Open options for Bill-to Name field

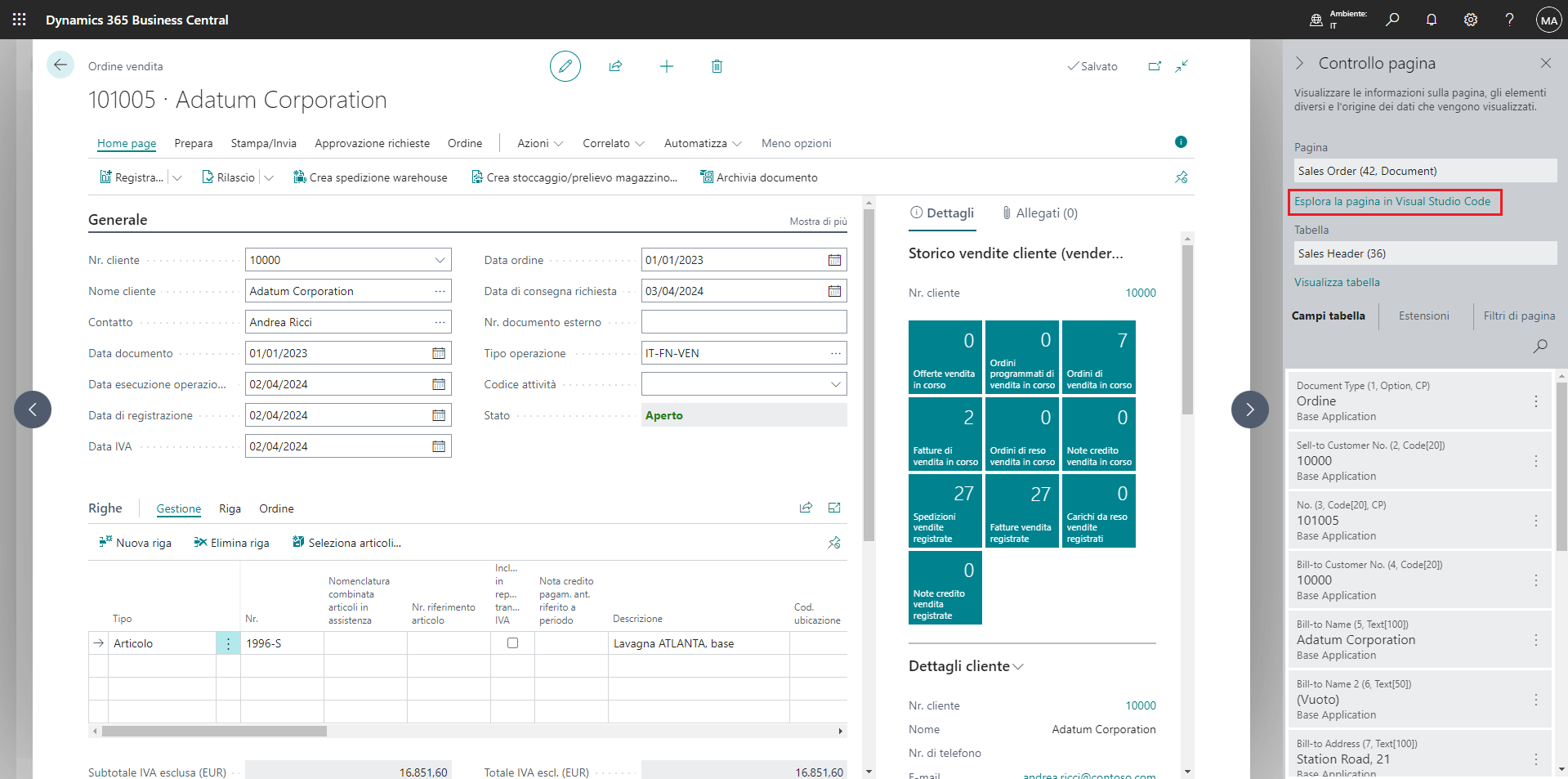coord(1536,640)
